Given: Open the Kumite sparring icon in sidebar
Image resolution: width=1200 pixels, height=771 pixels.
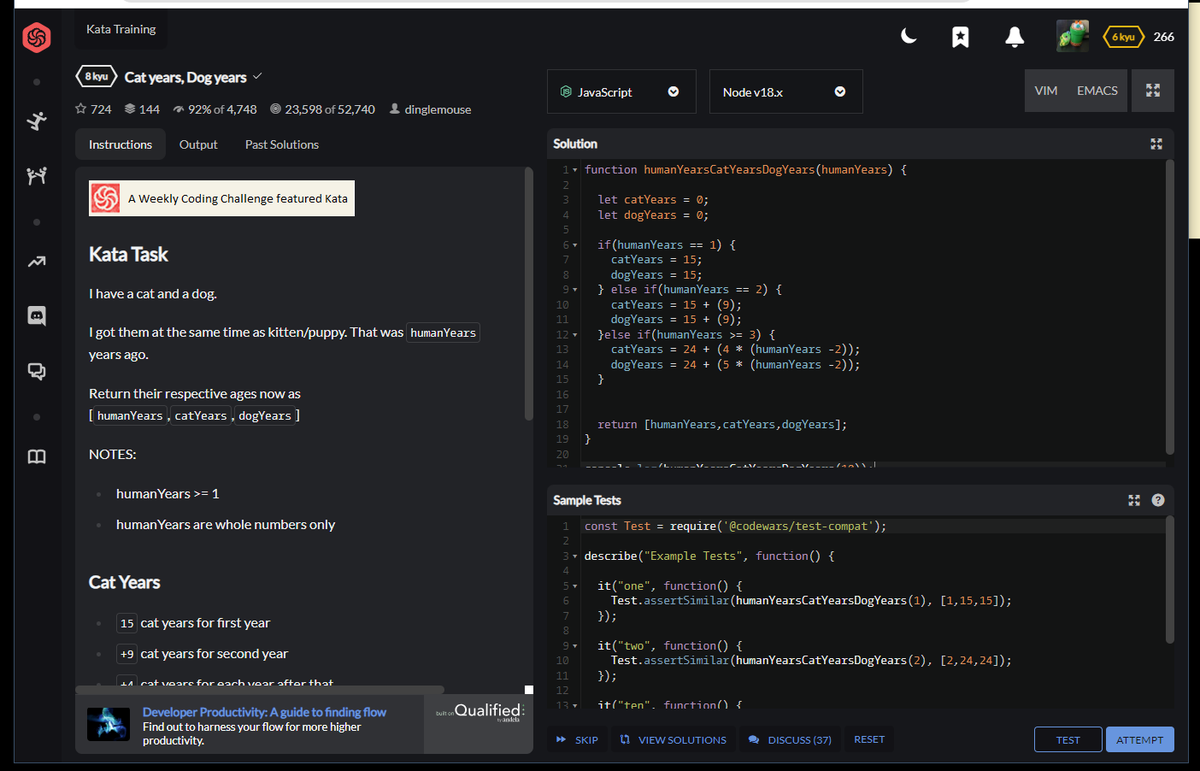Looking at the screenshot, I should click(x=36, y=178).
